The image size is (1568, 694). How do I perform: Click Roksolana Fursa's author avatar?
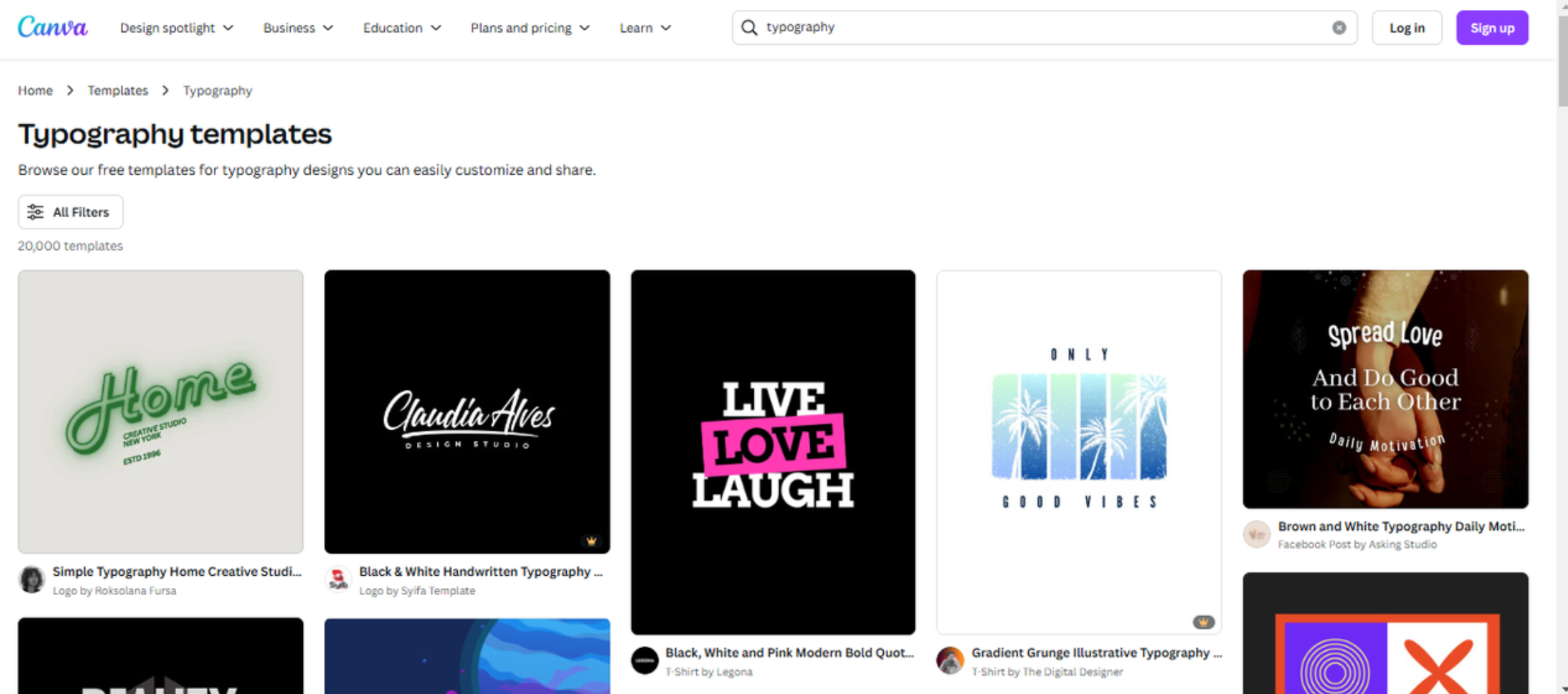click(x=32, y=579)
